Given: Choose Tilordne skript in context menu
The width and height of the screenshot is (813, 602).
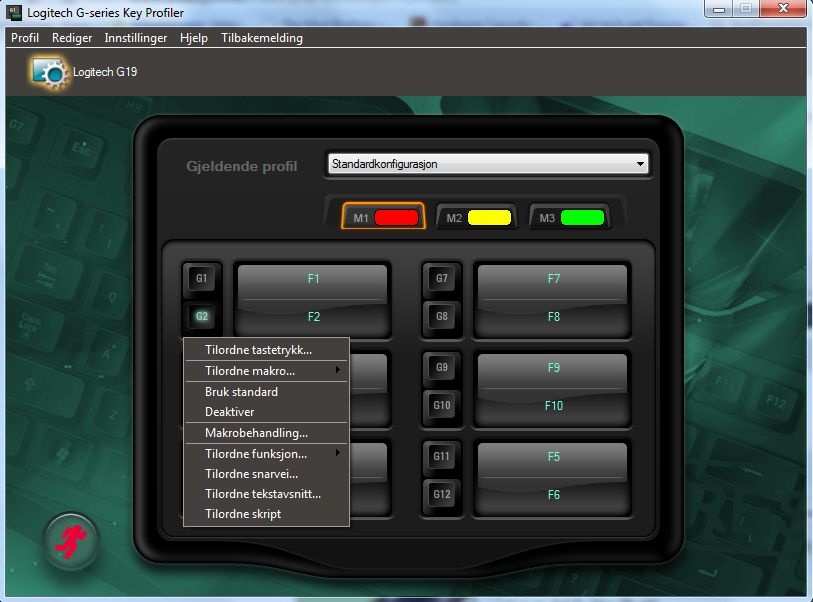Looking at the screenshot, I should [x=267, y=514].
